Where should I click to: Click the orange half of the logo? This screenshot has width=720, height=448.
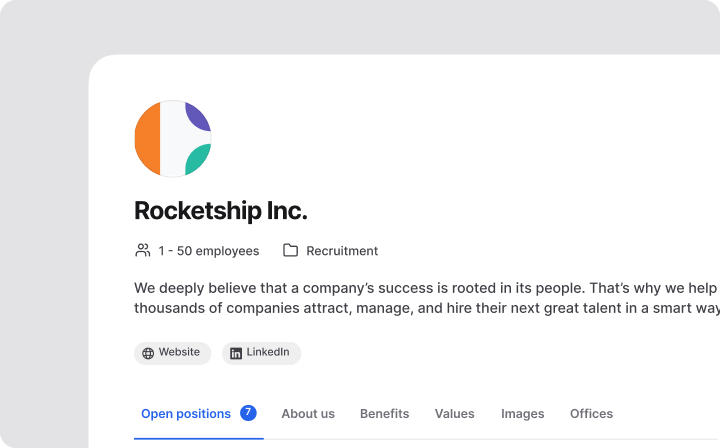(147, 139)
